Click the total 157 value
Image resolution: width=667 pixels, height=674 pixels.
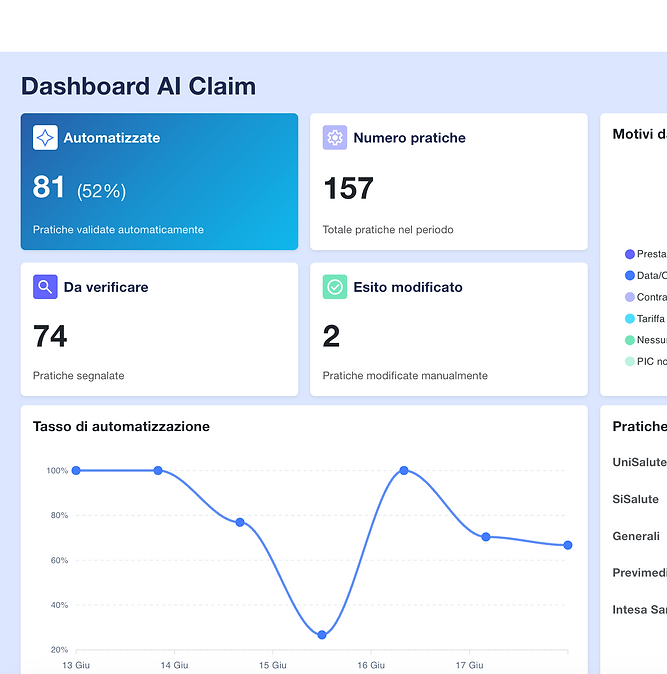point(349,188)
